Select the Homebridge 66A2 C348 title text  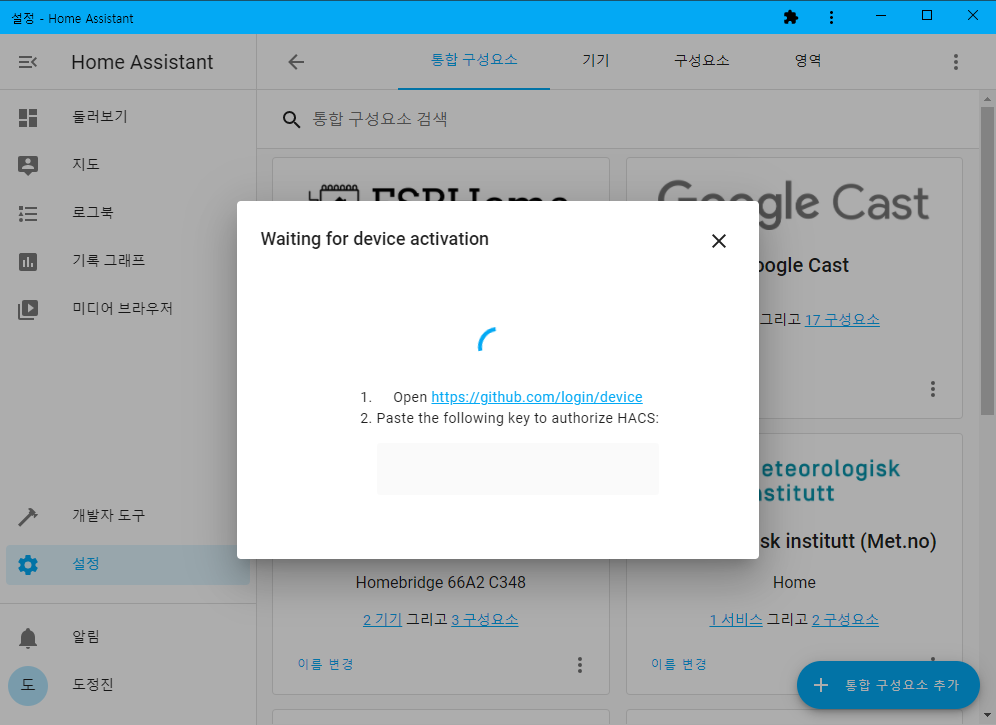441,583
